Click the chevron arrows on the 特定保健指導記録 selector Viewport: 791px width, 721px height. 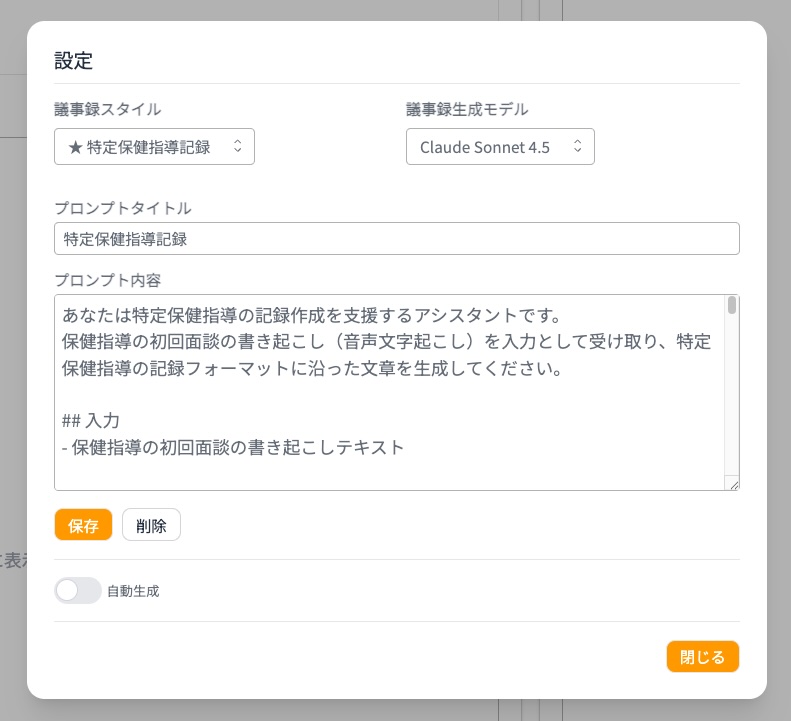pyautogui.click(x=237, y=147)
